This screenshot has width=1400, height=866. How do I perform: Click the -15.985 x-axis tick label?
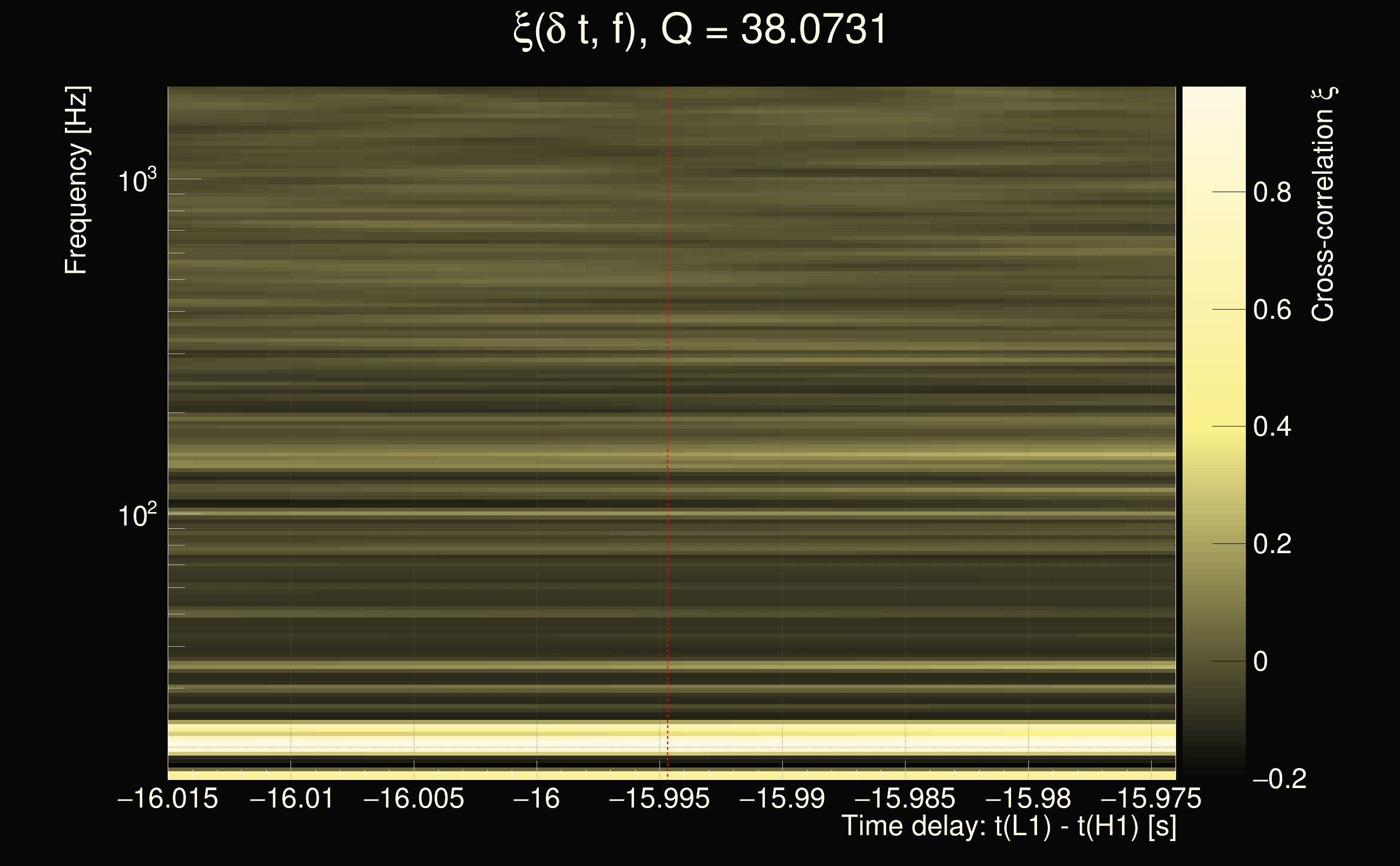pyautogui.click(x=905, y=799)
